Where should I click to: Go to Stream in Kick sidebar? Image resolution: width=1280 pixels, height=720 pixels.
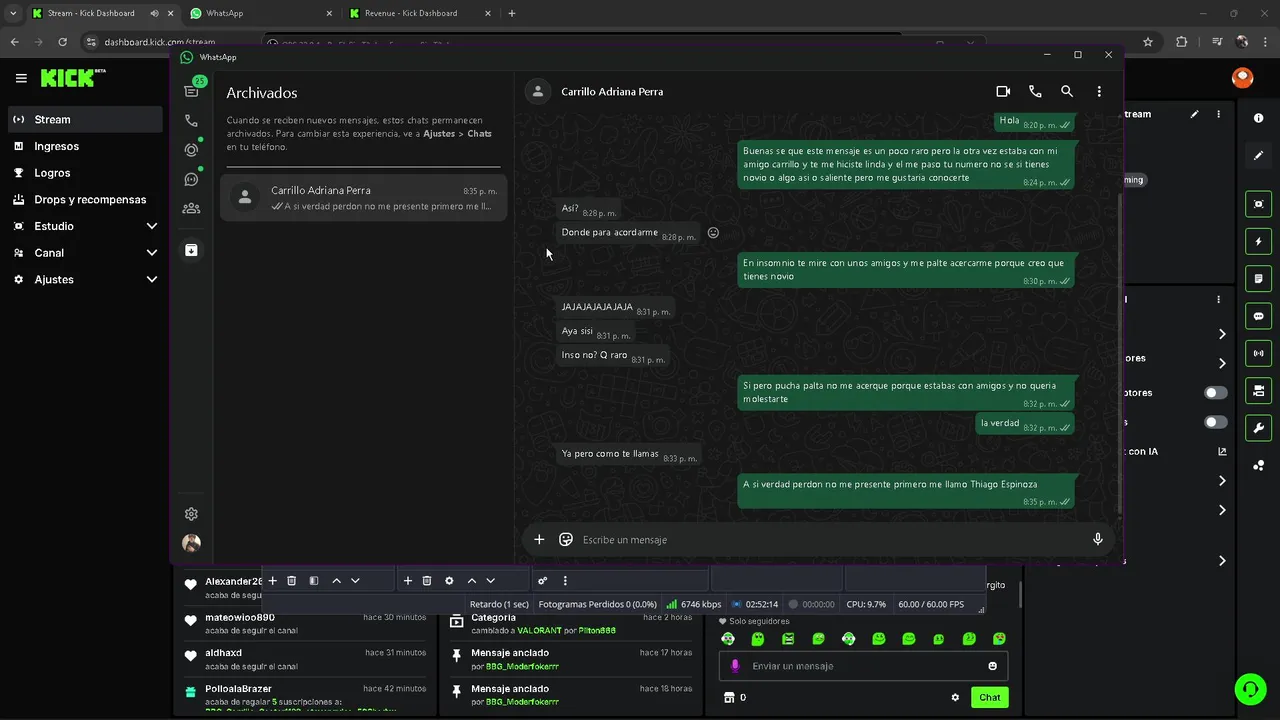tap(84, 119)
